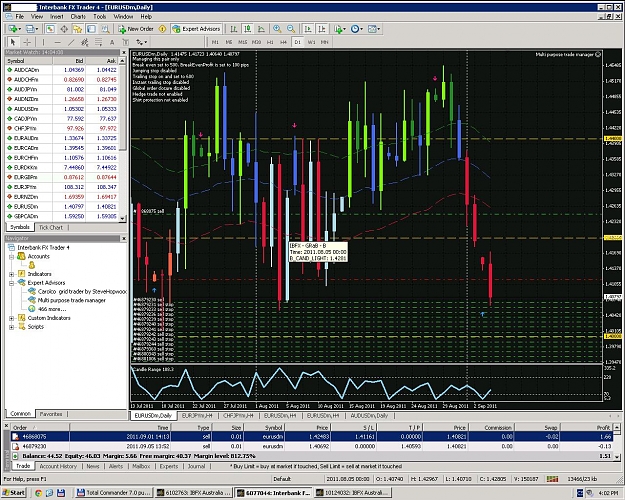
Task: Select the trendline drawing tool
Action: point(71,42)
